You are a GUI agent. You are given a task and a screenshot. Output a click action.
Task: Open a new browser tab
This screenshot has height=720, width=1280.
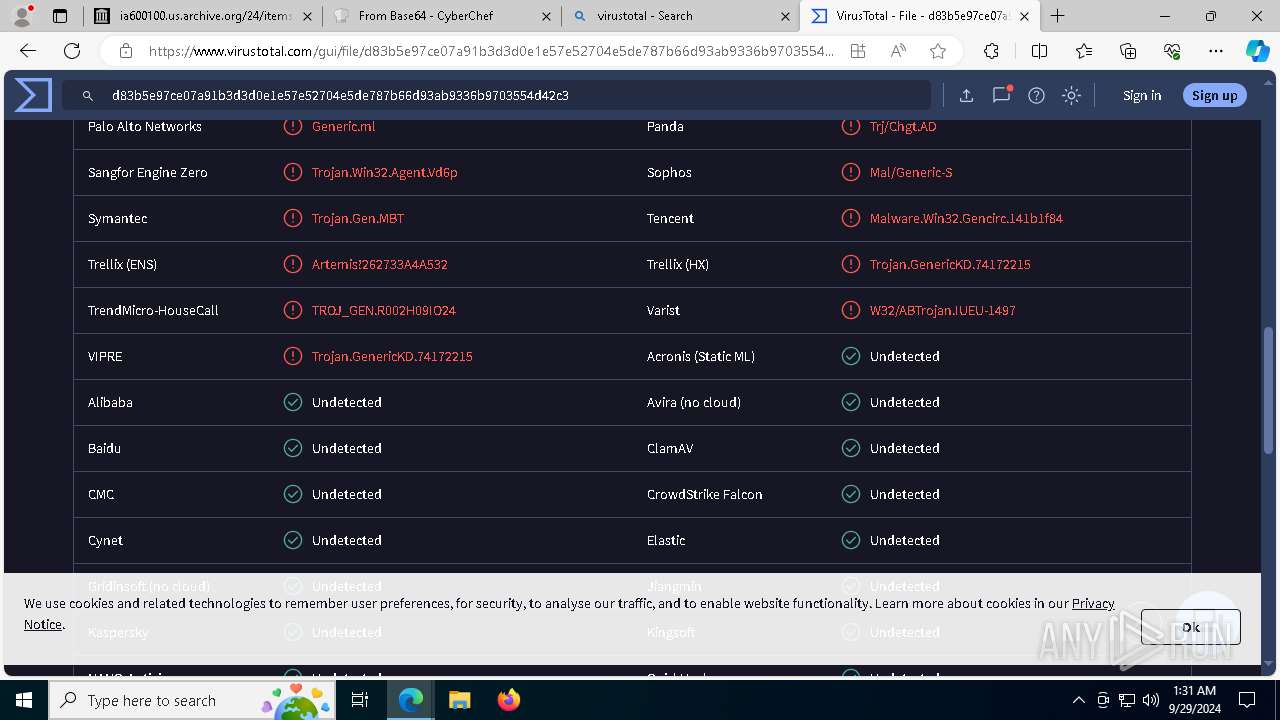point(1057,16)
